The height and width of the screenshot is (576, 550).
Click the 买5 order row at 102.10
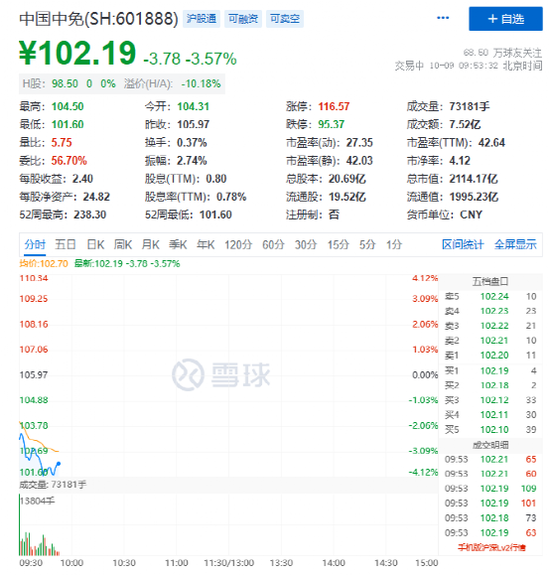490,429
